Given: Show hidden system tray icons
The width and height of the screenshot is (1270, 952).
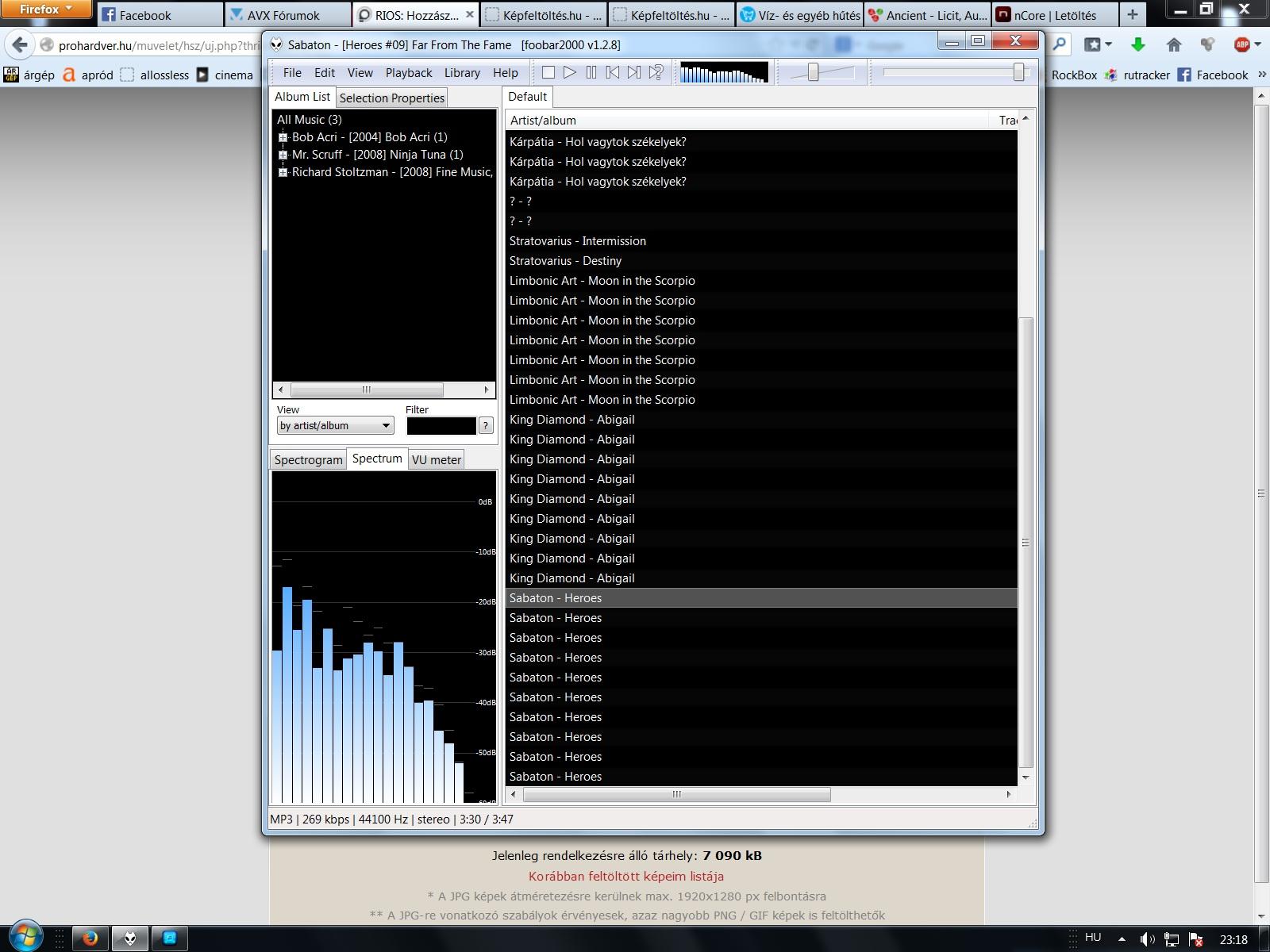Looking at the screenshot, I should tap(1122, 939).
